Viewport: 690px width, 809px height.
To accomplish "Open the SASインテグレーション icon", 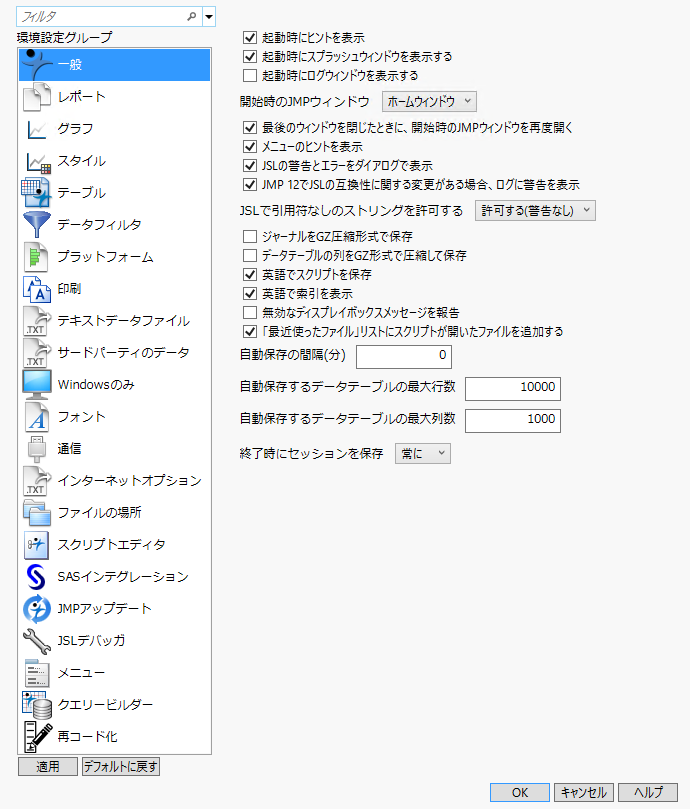I will pos(37,576).
